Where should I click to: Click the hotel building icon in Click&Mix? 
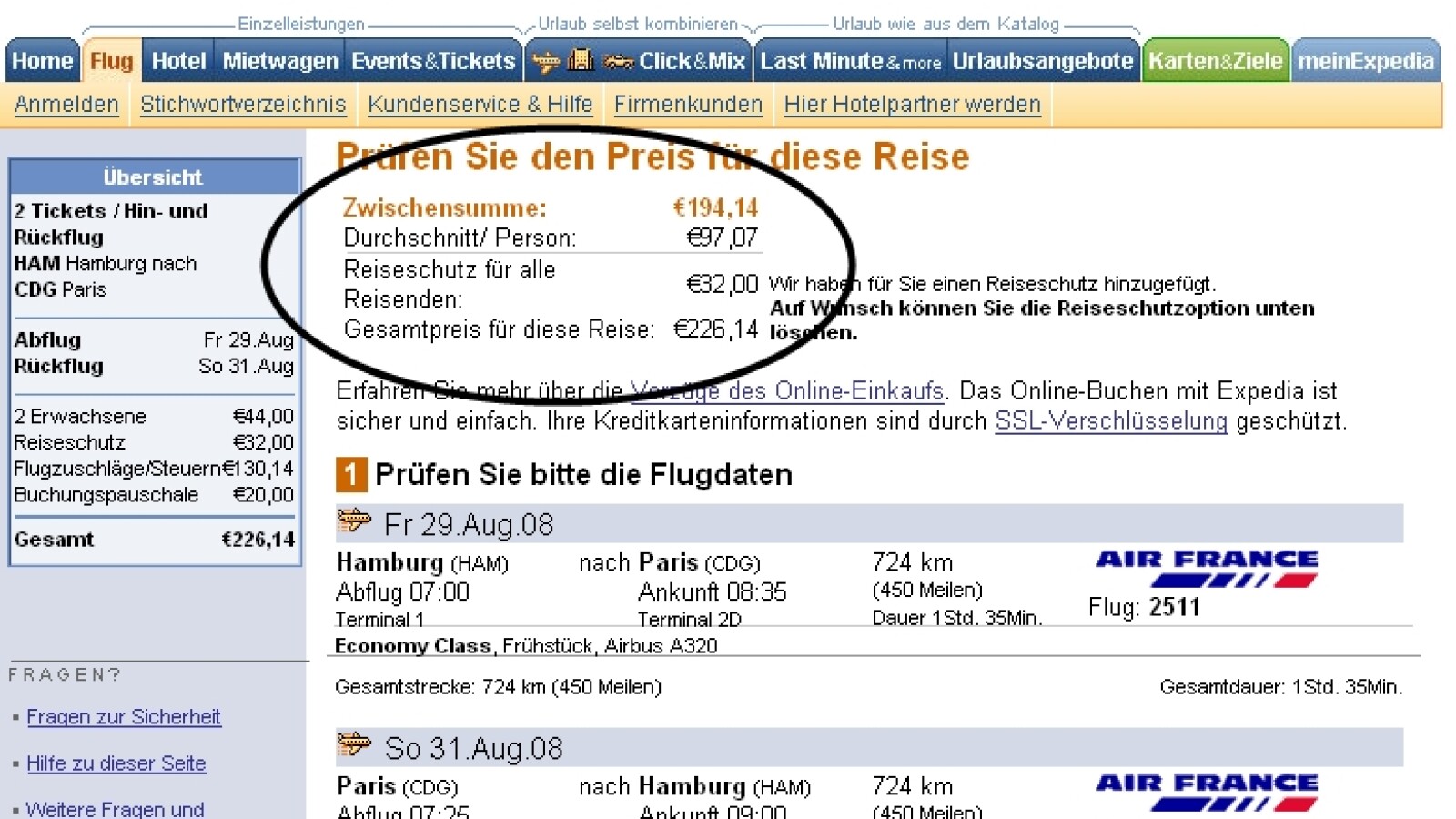click(x=581, y=60)
